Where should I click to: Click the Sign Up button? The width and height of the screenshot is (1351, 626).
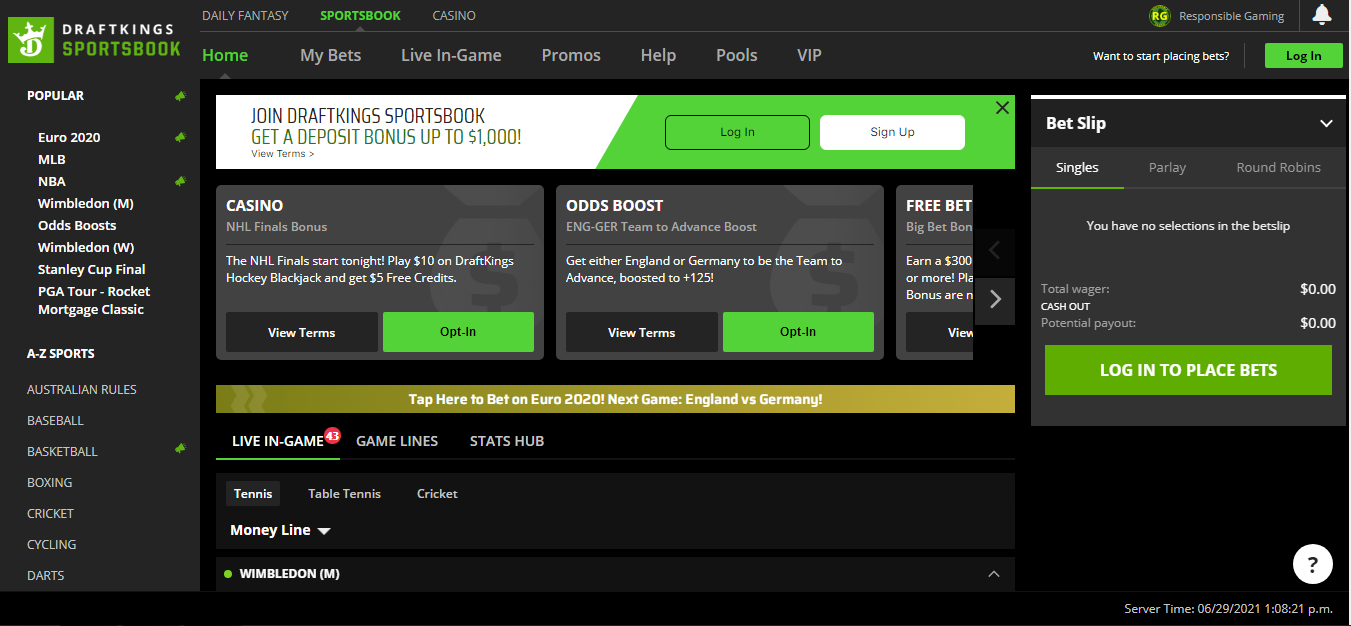pyautogui.click(x=892, y=132)
